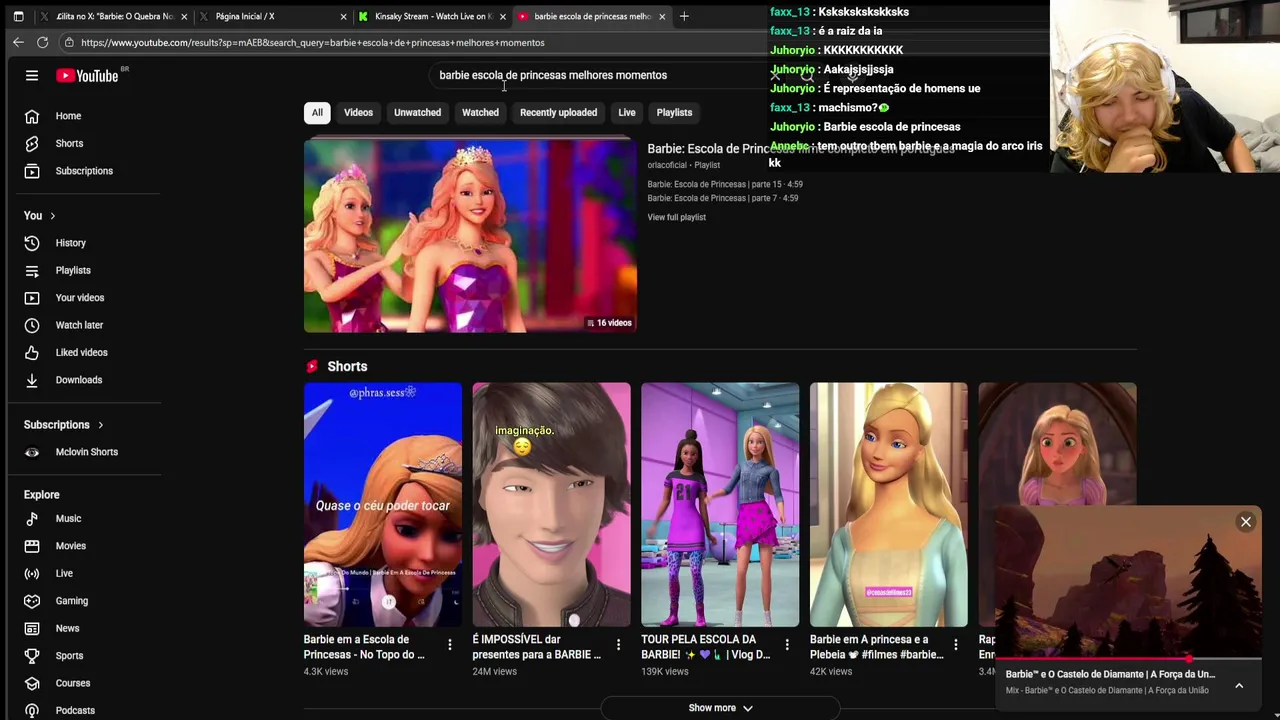Click the browser back arrow
The width and height of the screenshot is (1280, 720).
18,42
